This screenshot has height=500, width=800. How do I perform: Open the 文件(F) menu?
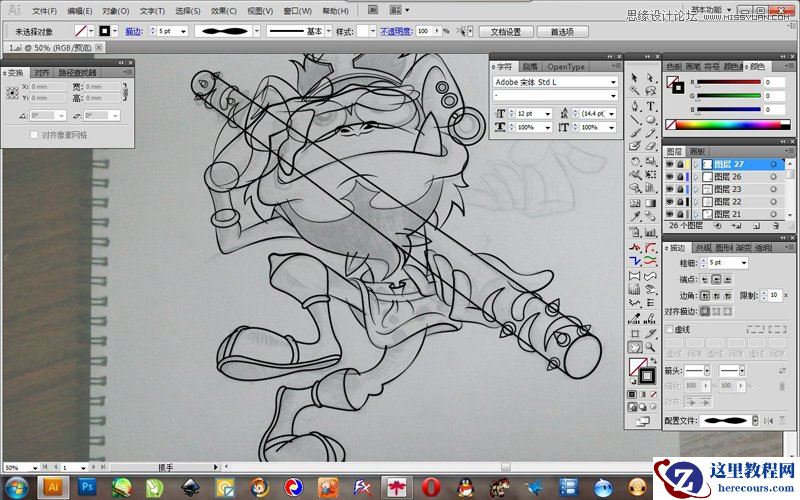[44, 10]
